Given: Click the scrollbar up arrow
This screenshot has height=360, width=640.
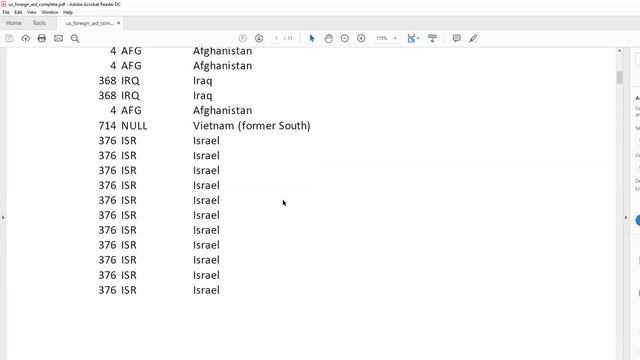Looking at the screenshot, I should 620,51.
